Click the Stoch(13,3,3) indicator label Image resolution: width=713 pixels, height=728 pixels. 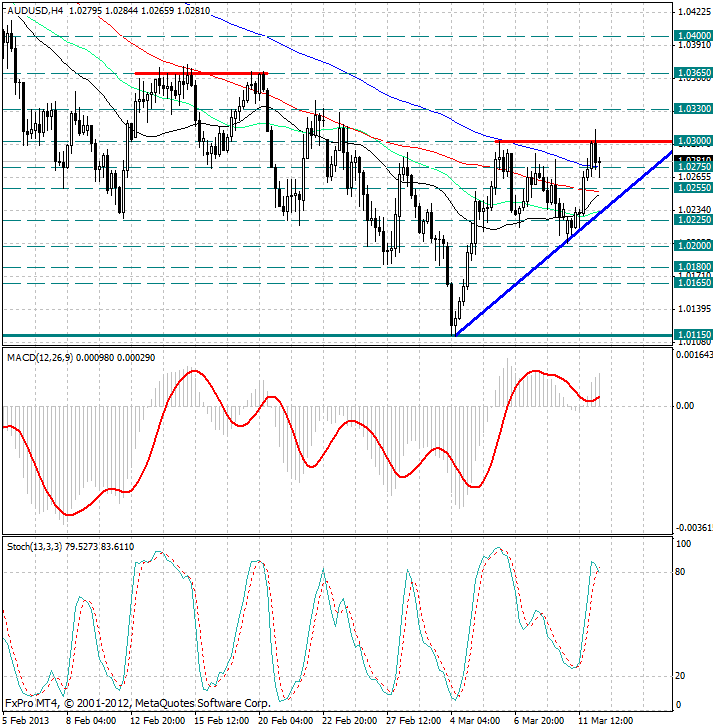point(34,547)
